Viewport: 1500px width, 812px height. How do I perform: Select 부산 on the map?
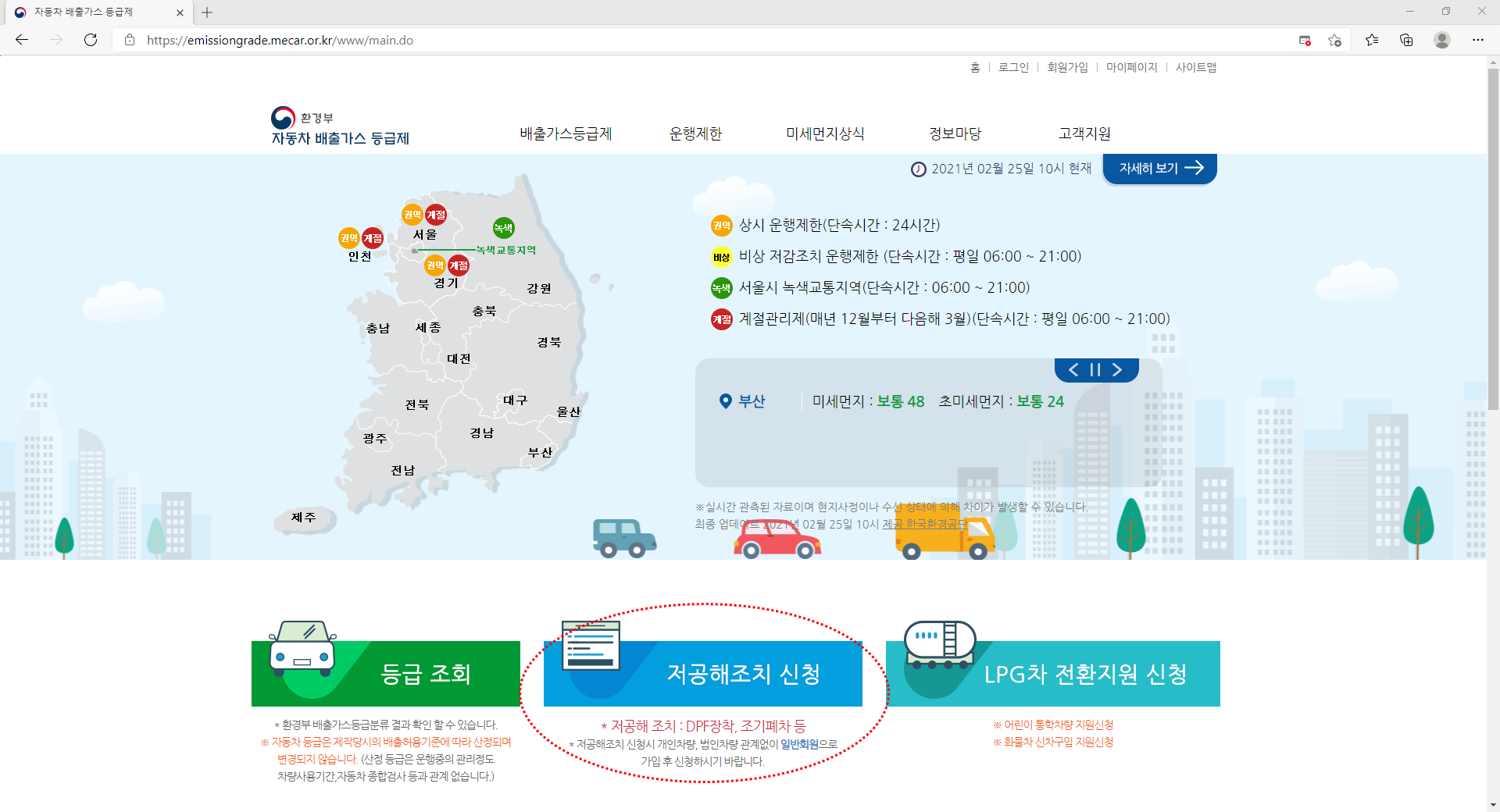coord(540,453)
